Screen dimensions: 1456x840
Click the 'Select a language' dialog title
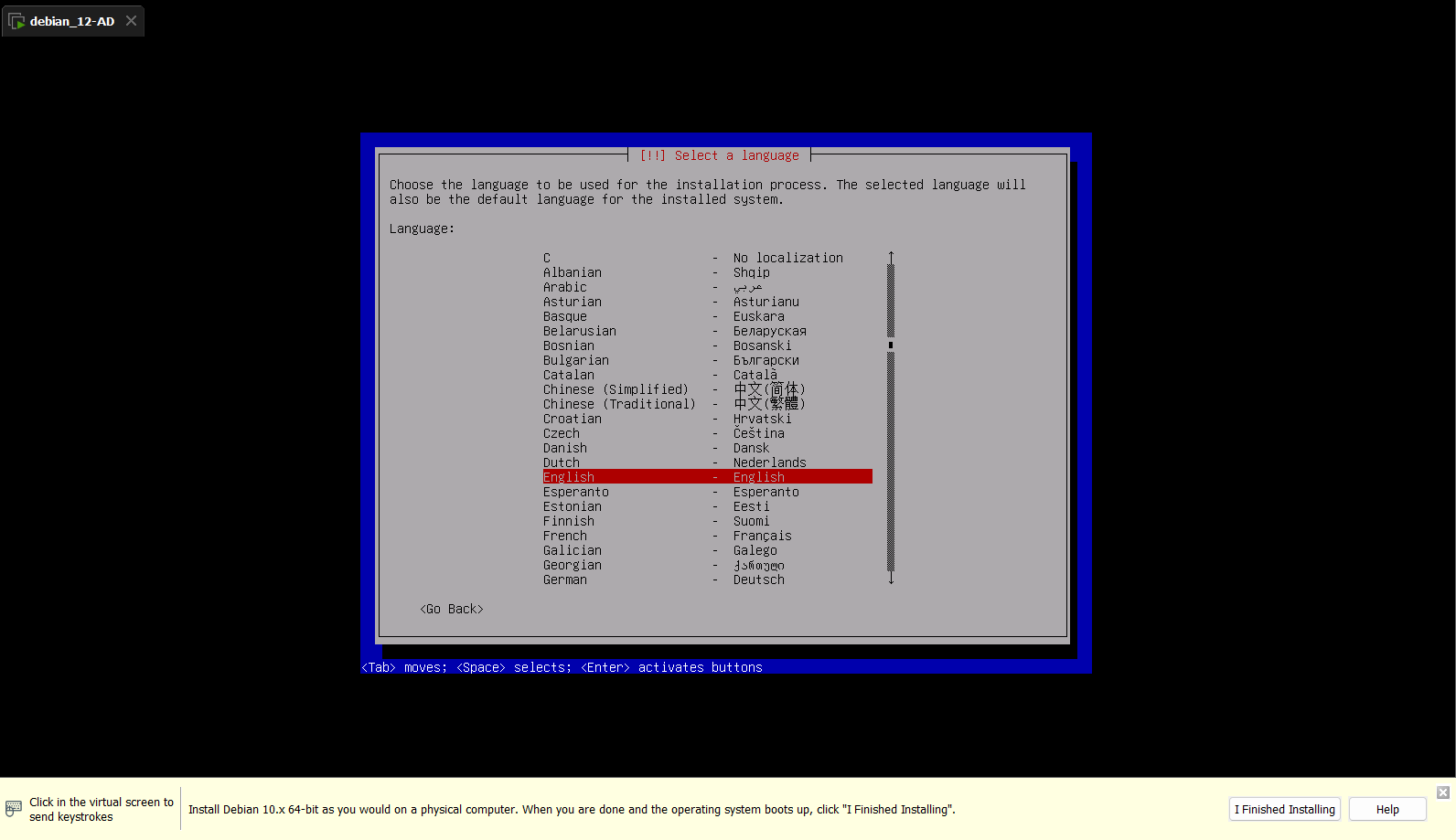[719, 155]
